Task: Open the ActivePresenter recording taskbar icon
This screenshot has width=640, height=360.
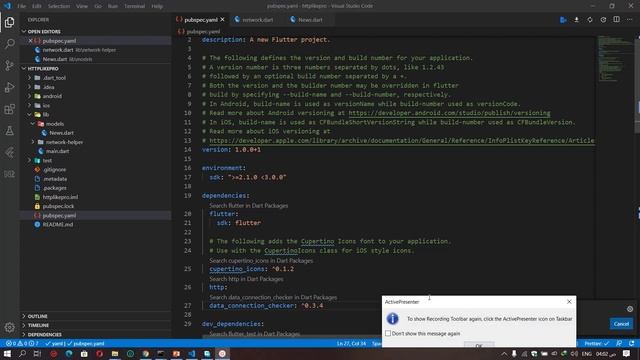Action: pos(222,353)
